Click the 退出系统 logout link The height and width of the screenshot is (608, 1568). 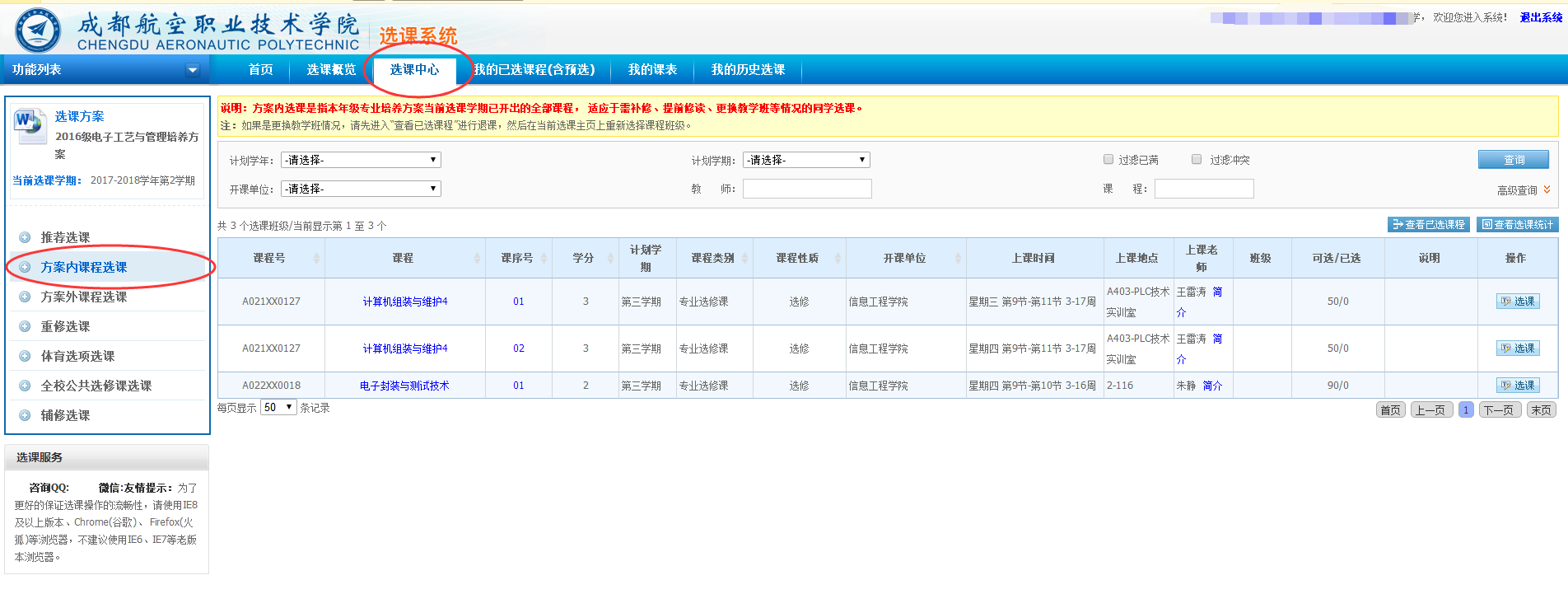click(x=1541, y=17)
